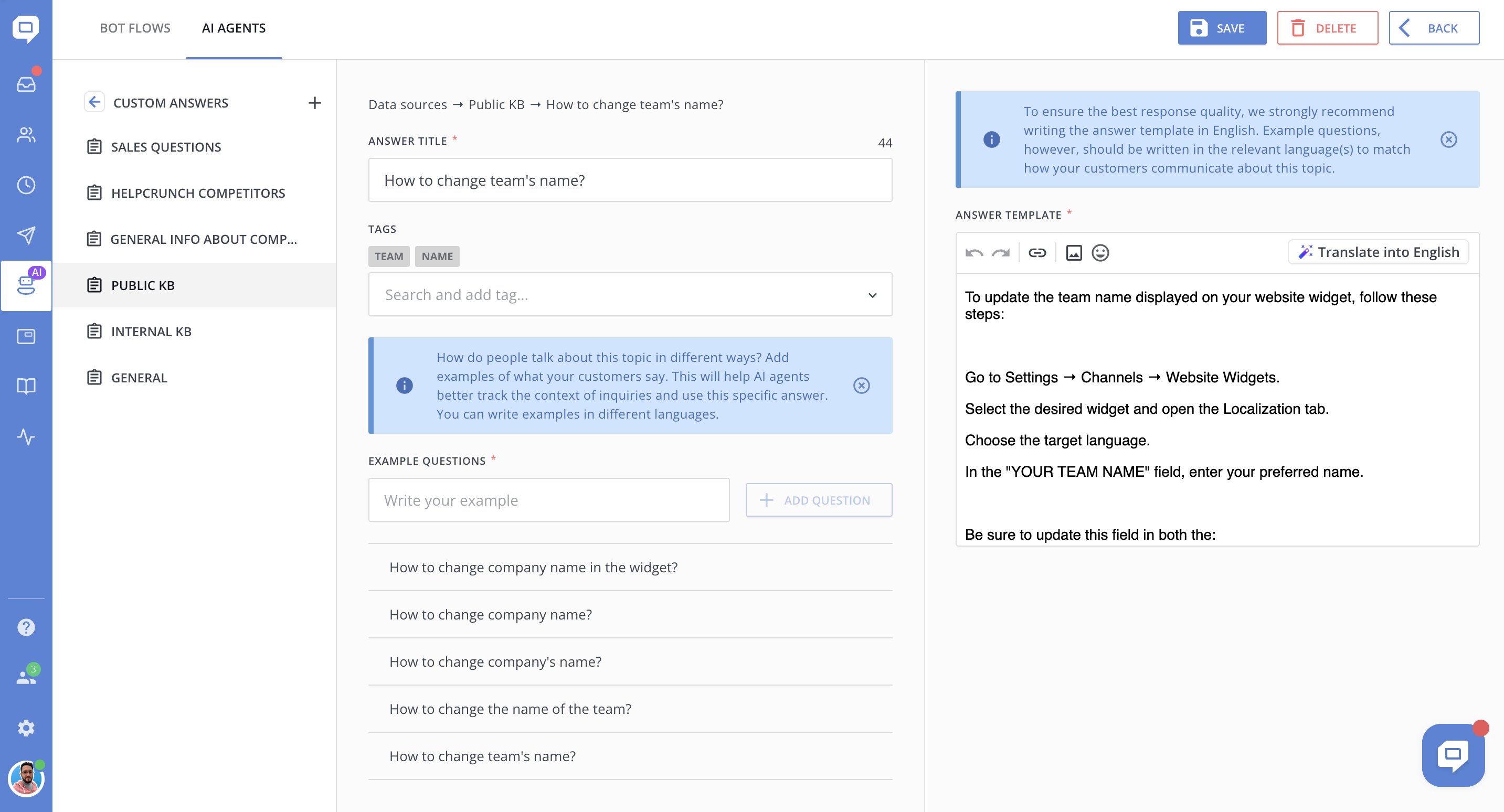Viewport: 1504px width, 812px height.
Task: Click the undo arrow in editor toolbar
Action: tap(974, 252)
